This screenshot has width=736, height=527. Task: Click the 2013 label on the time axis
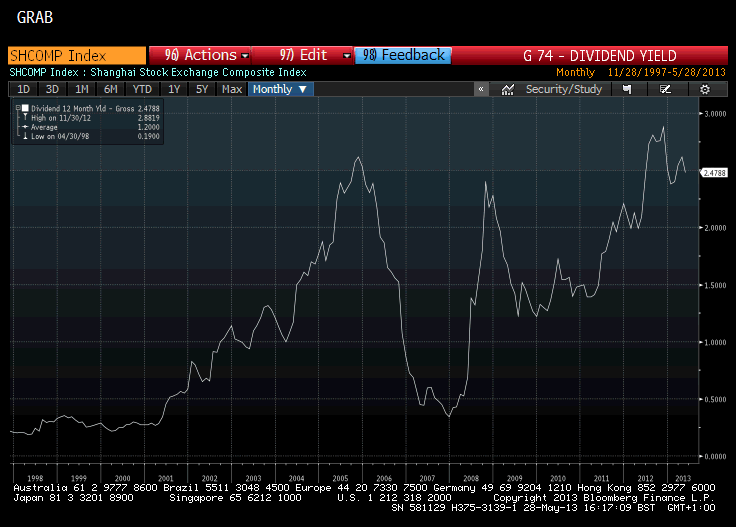[x=682, y=478]
